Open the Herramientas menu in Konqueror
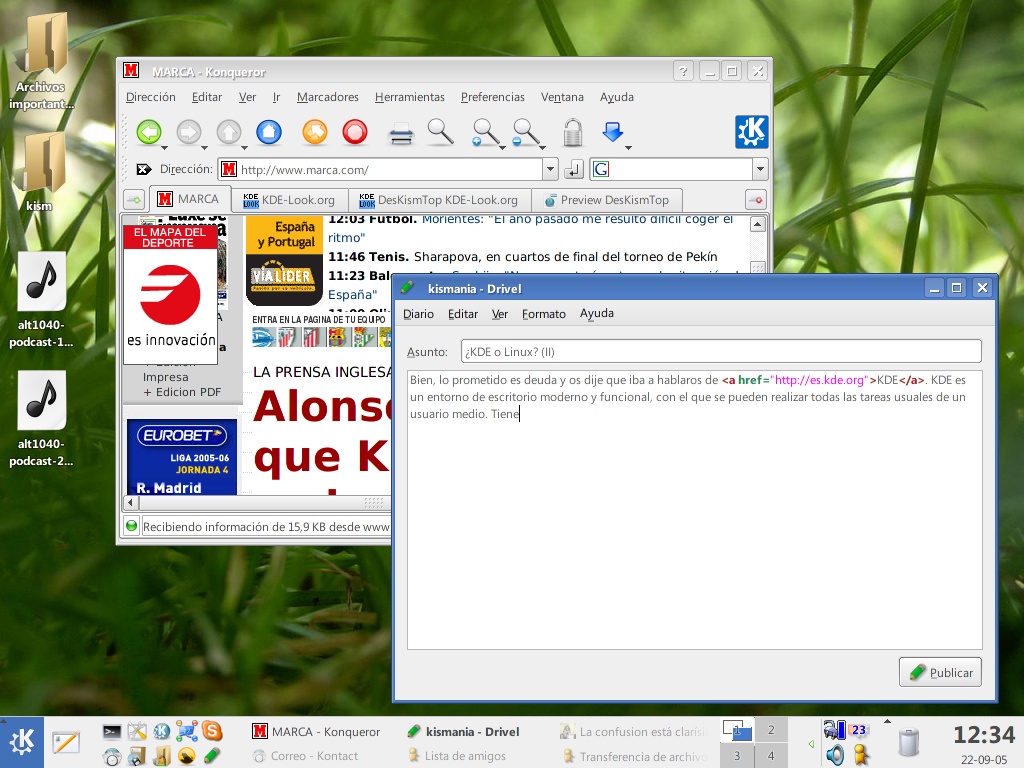 pyautogui.click(x=409, y=97)
